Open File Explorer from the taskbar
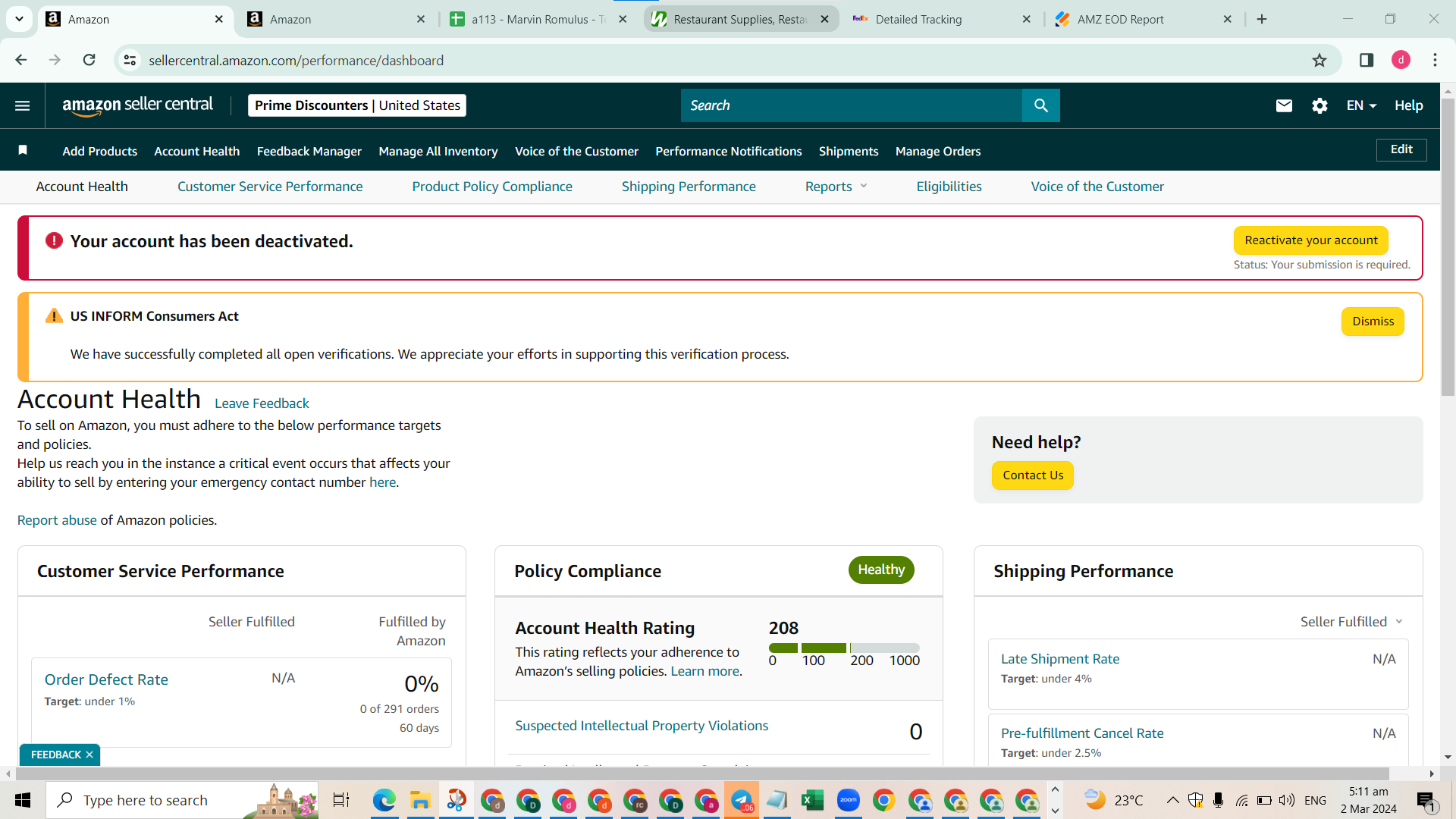The width and height of the screenshot is (1456, 819). (x=420, y=800)
